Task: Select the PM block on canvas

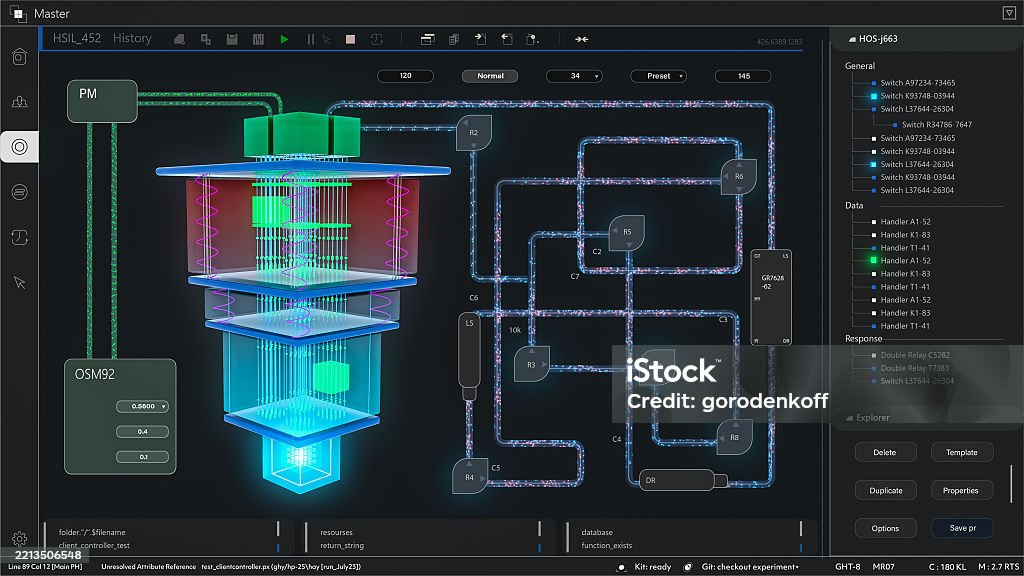Action: 103,101
